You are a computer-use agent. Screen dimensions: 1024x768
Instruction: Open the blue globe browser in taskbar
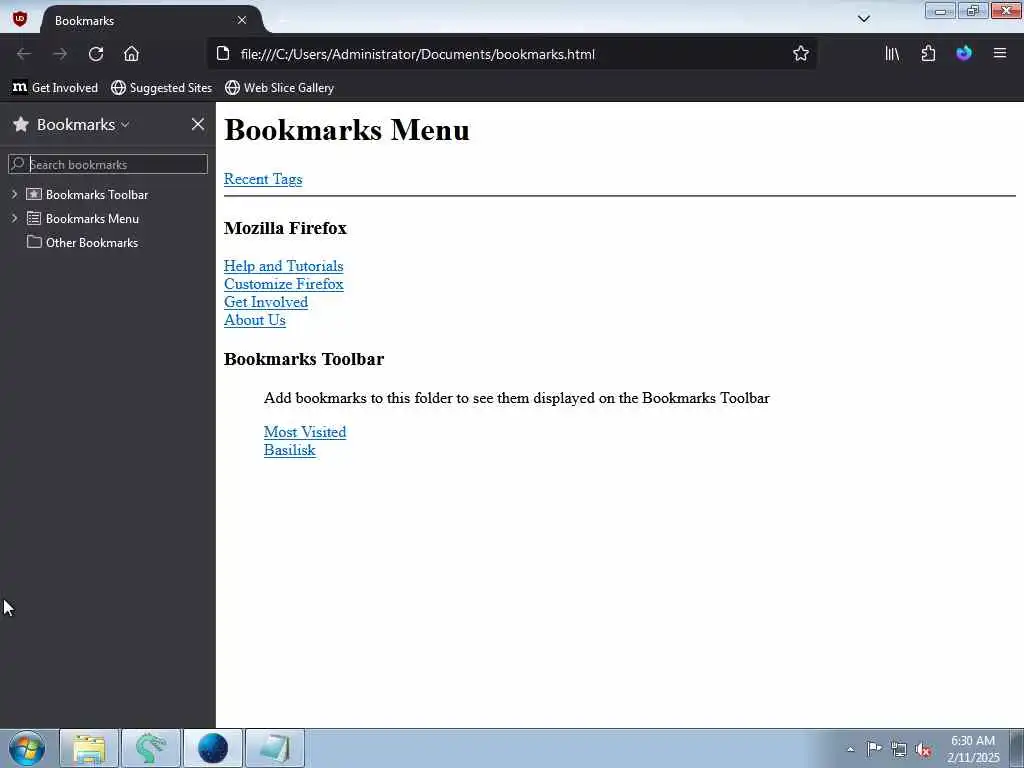212,748
